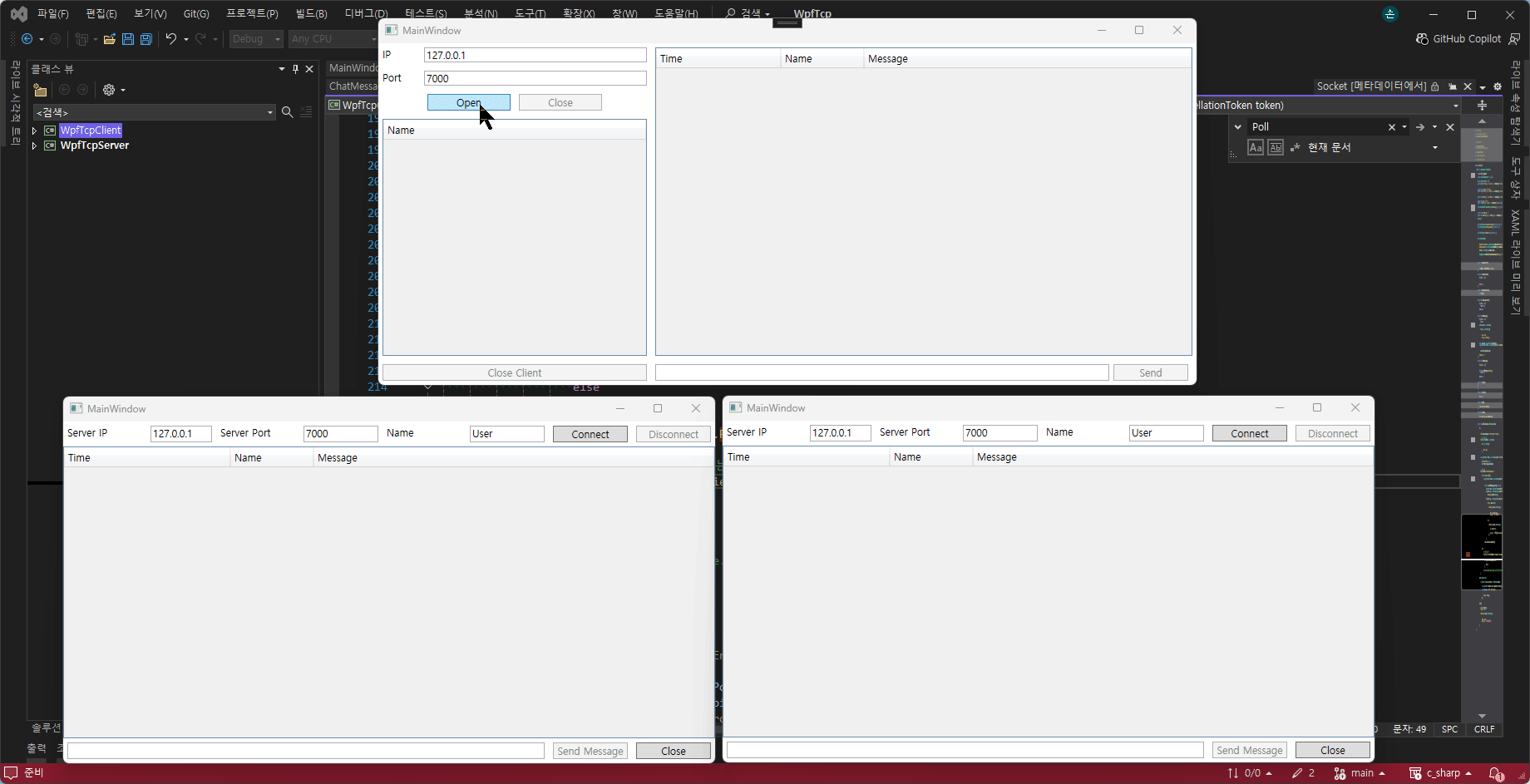Open Class View settings gear
This screenshot has height=784, width=1530.
(109, 90)
